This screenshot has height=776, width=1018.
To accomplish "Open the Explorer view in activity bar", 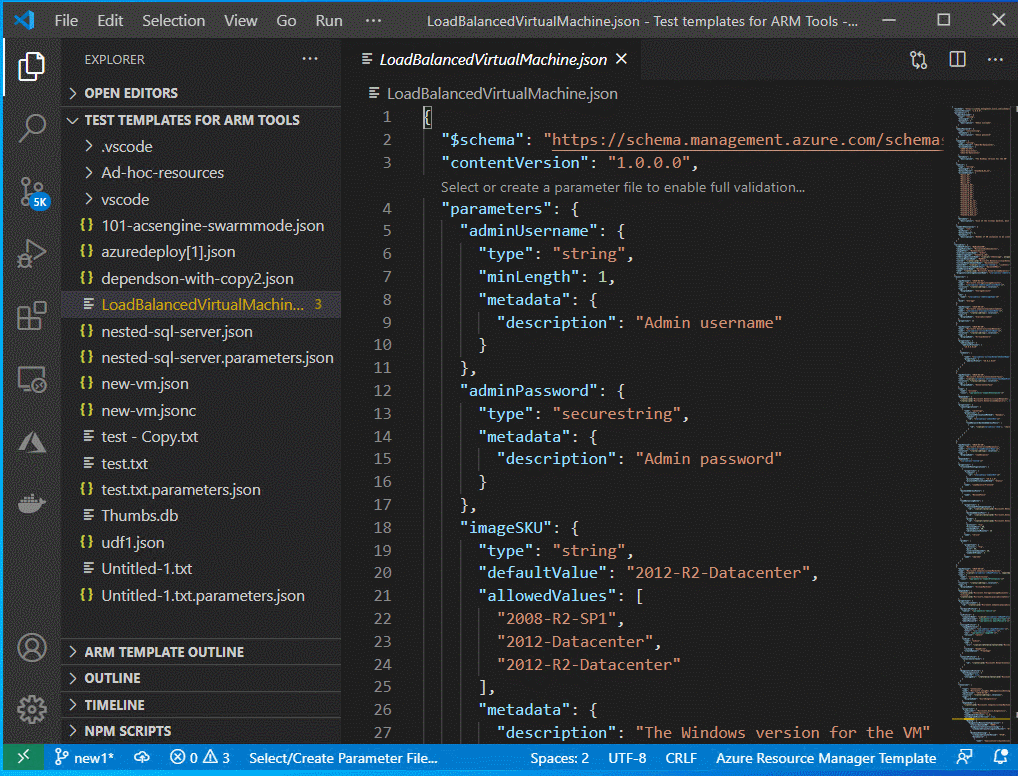I will pyautogui.click(x=31, y=67).
